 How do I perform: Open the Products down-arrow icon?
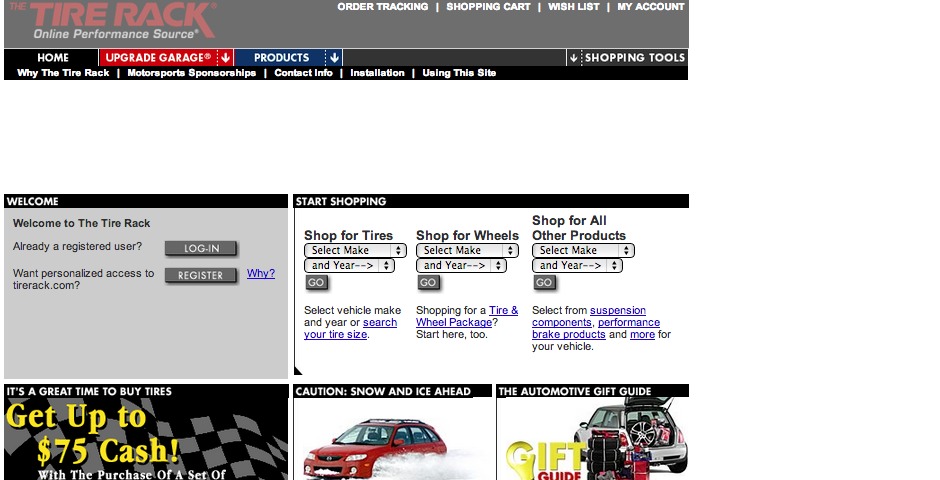[334, 58]
